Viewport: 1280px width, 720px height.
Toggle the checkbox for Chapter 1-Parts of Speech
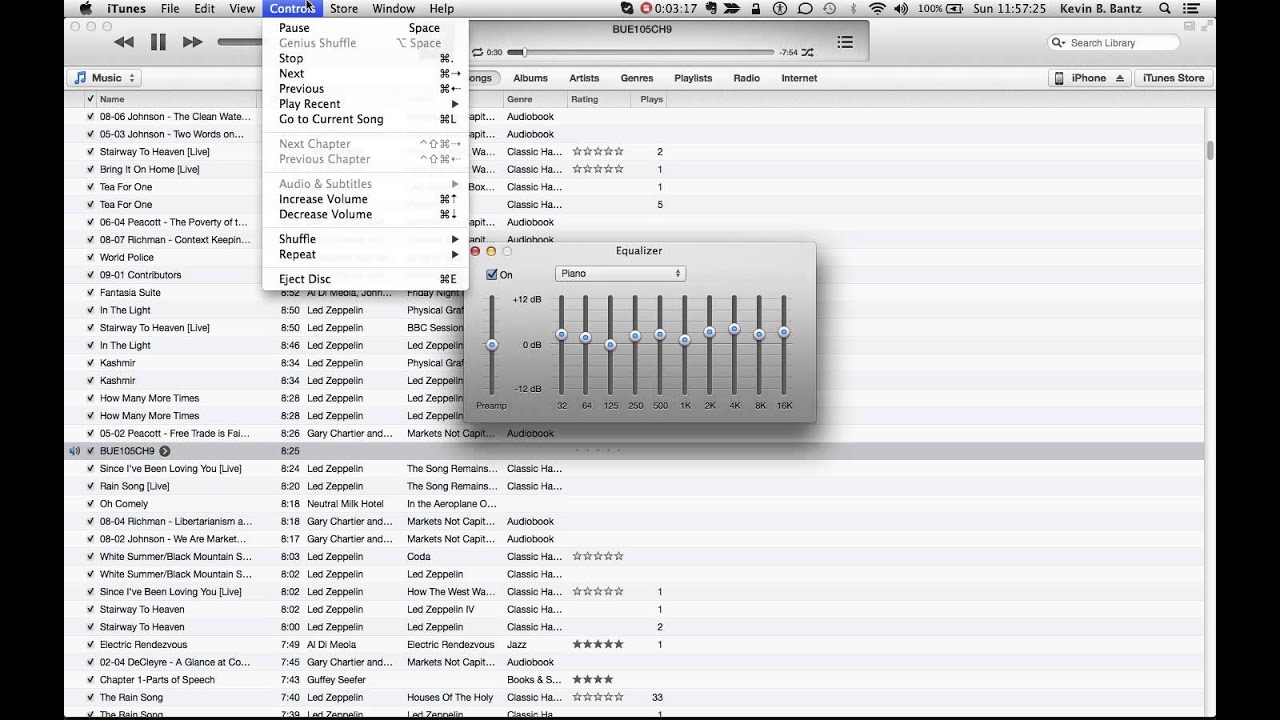90,680
